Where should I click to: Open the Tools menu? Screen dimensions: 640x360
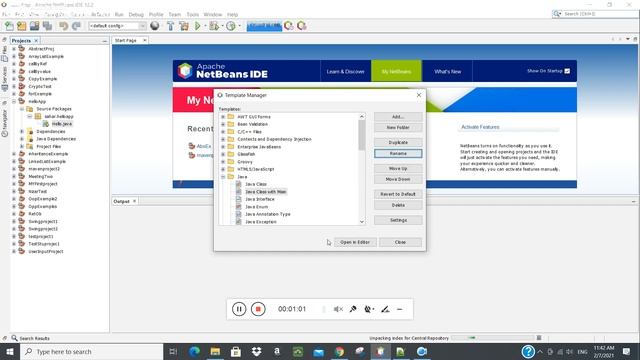[x=193, y=14]
